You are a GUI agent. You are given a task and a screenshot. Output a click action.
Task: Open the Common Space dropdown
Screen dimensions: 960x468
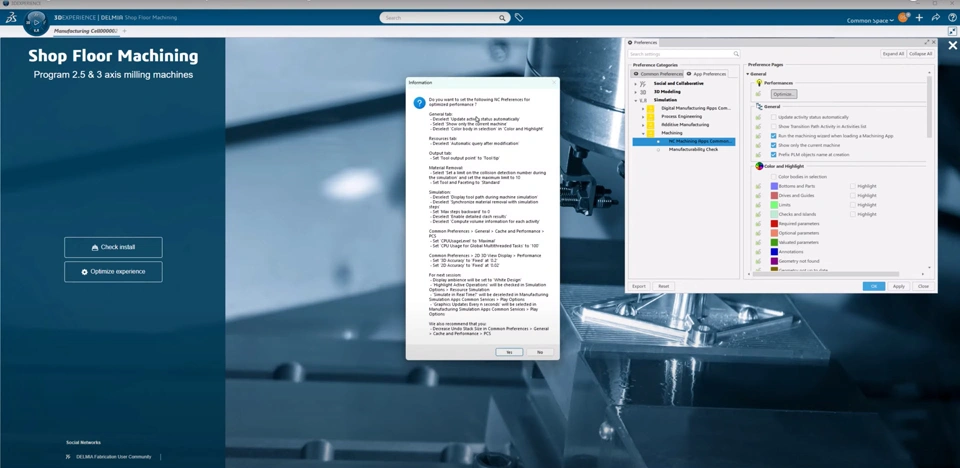pos(870,20)
